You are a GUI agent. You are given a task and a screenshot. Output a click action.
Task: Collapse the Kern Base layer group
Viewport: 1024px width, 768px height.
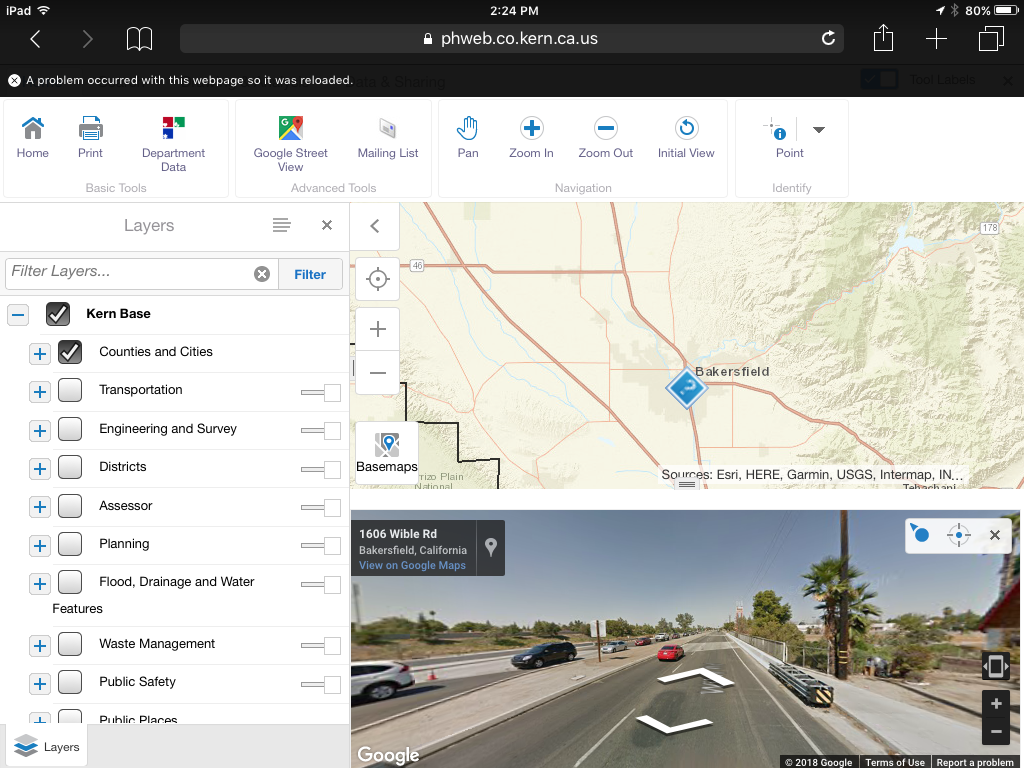[18, 315]
